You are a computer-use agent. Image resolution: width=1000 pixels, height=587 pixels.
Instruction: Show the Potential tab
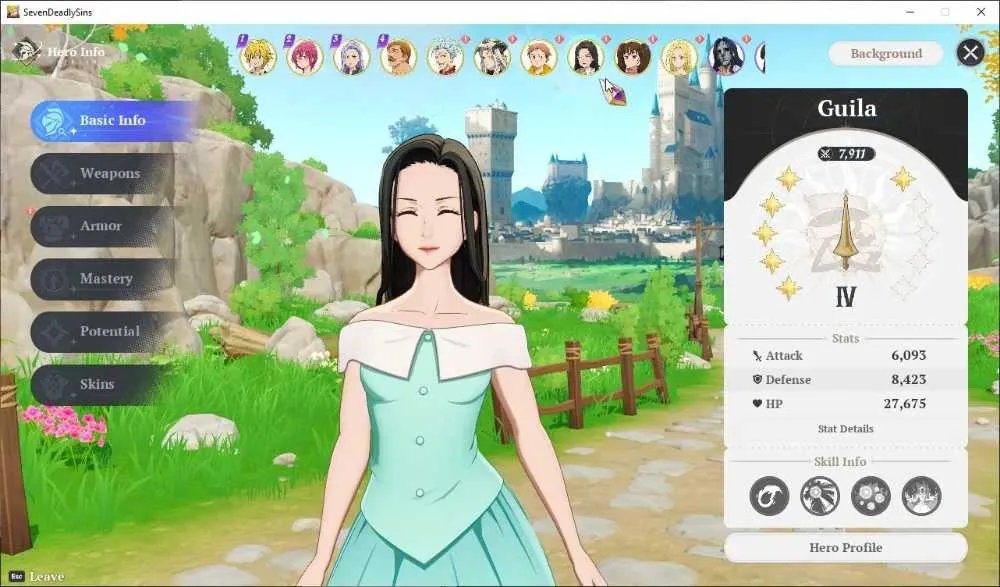[103, 332]
